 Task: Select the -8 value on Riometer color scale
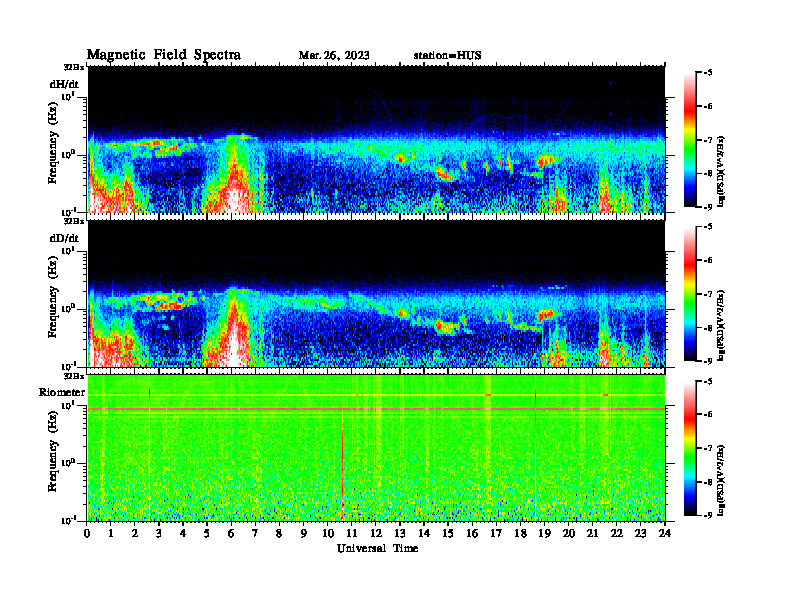pos(708,482)
